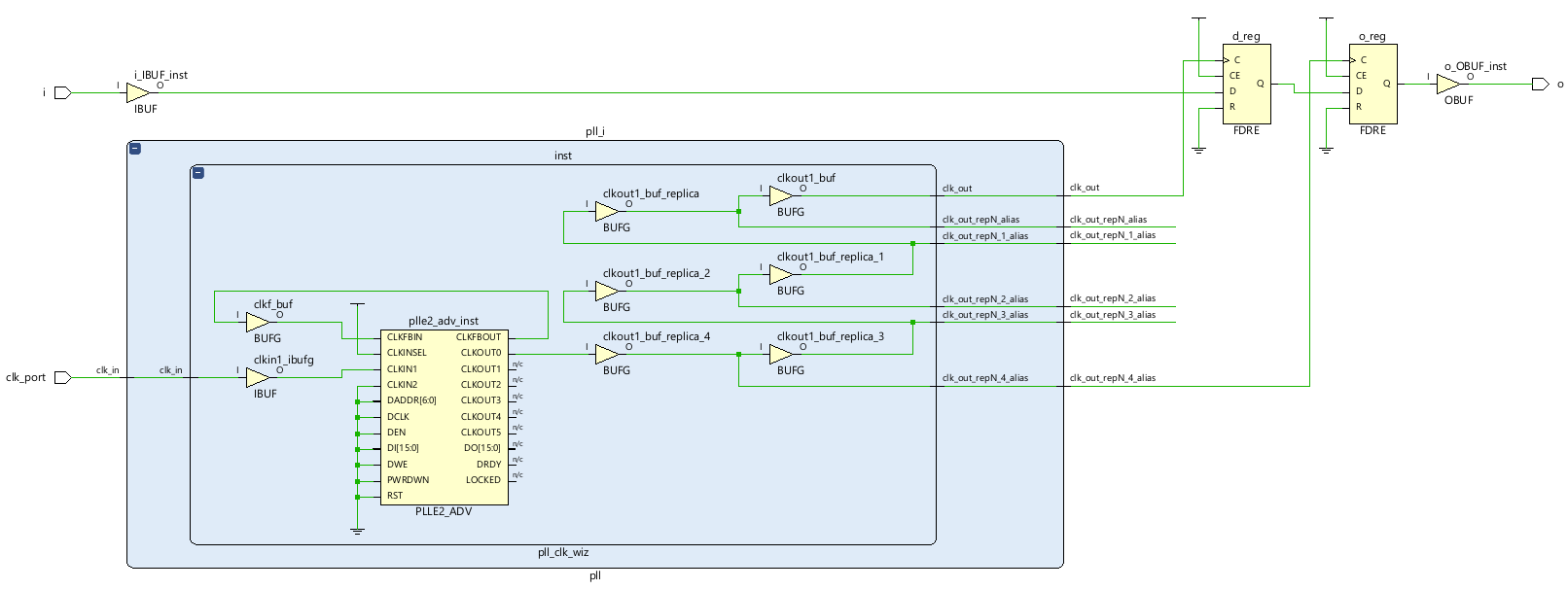
Task: Click the ground symbol below o_reg
Action: pyautogui.click(x=1326, y=150)
